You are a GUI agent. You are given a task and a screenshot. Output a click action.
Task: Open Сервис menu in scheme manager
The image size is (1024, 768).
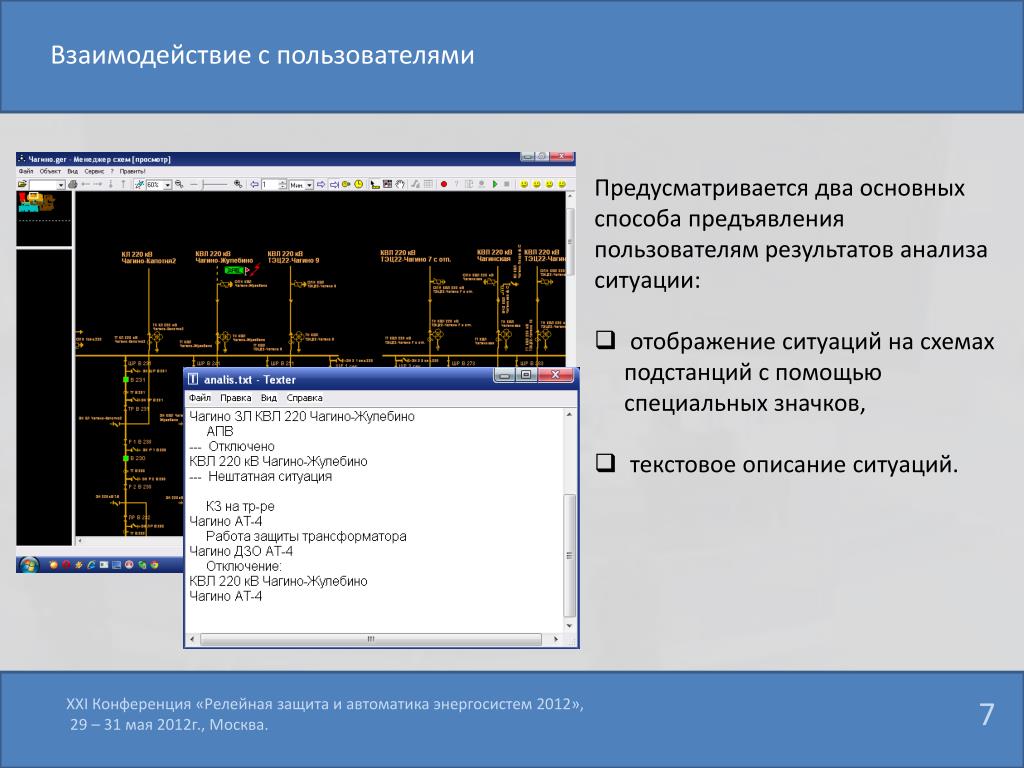94,171
